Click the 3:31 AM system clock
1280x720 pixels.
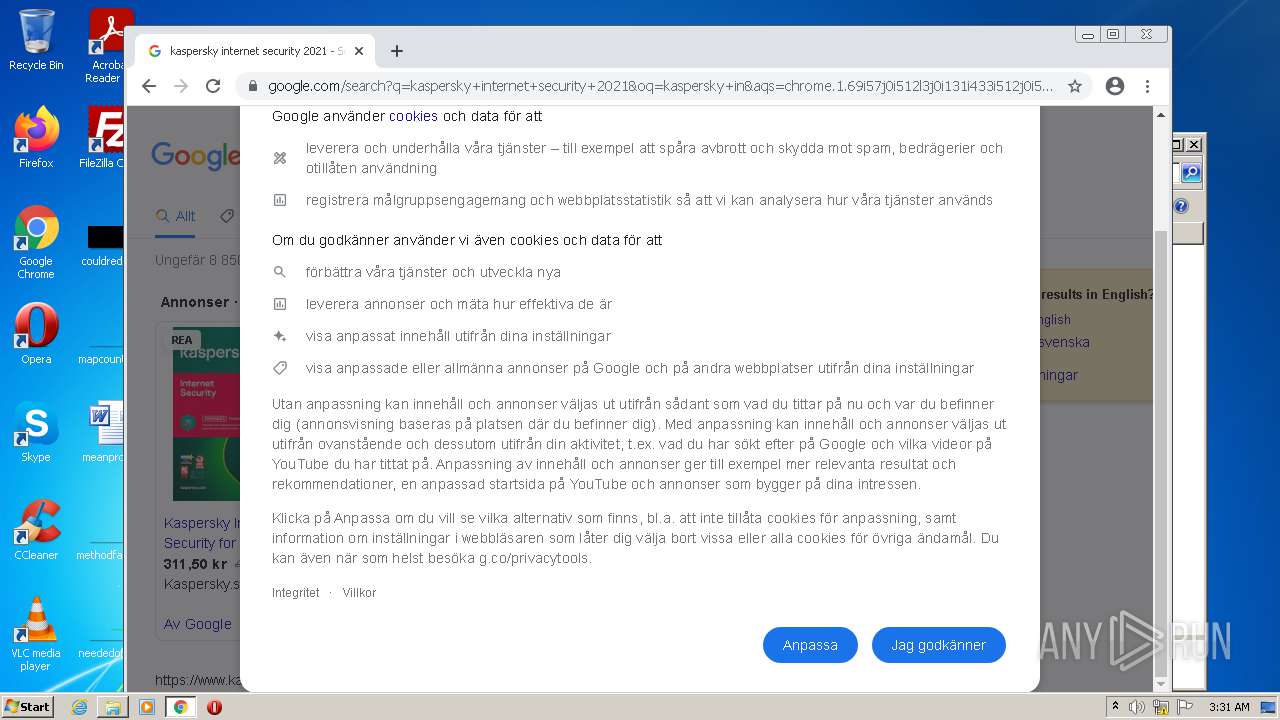point(1229,707)
